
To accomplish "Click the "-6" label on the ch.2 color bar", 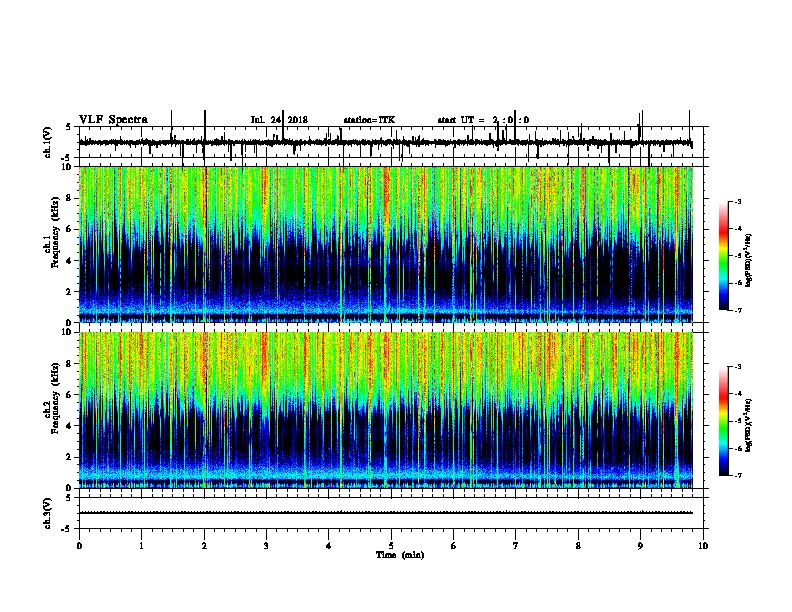I will point(737,448).
